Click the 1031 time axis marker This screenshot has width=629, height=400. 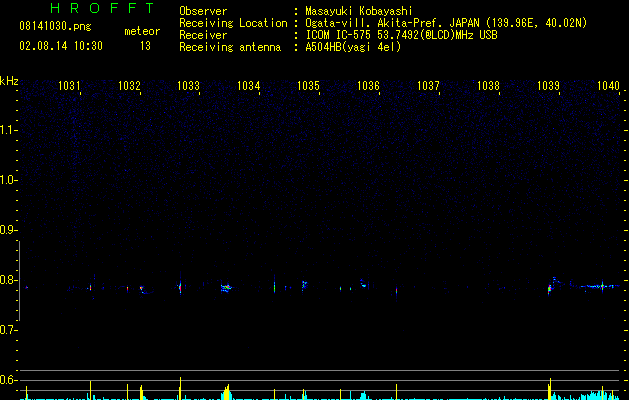[69, 86]
